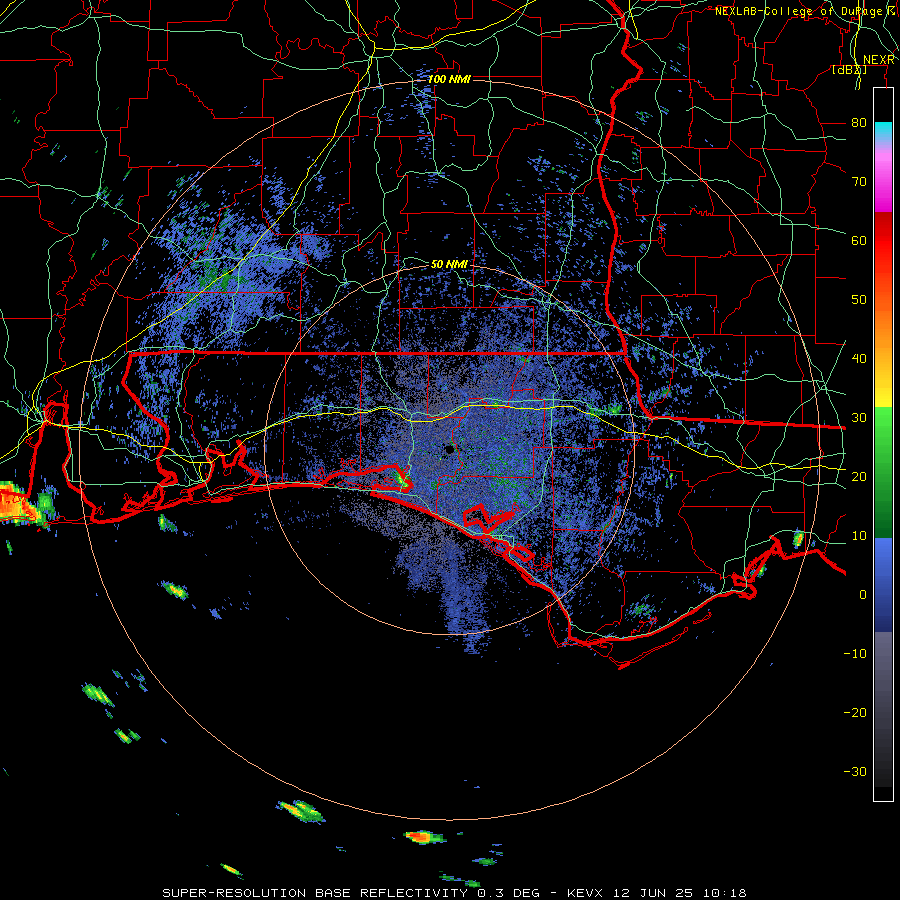Click the 10 value on the dBZ scale
Screen dimensions: 900x900
pyautogui.click(x=859, y=536)
